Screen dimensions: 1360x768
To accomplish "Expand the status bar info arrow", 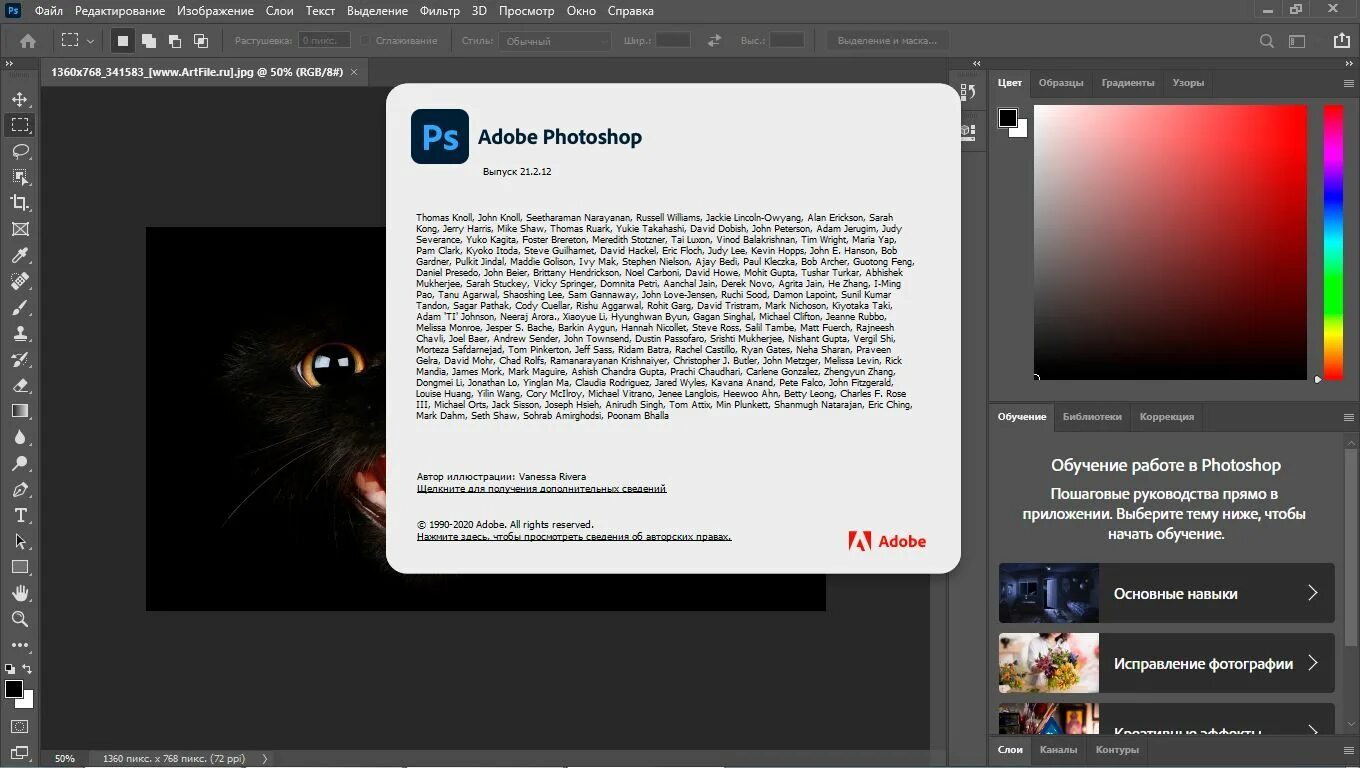I will [x=265, y=759].
